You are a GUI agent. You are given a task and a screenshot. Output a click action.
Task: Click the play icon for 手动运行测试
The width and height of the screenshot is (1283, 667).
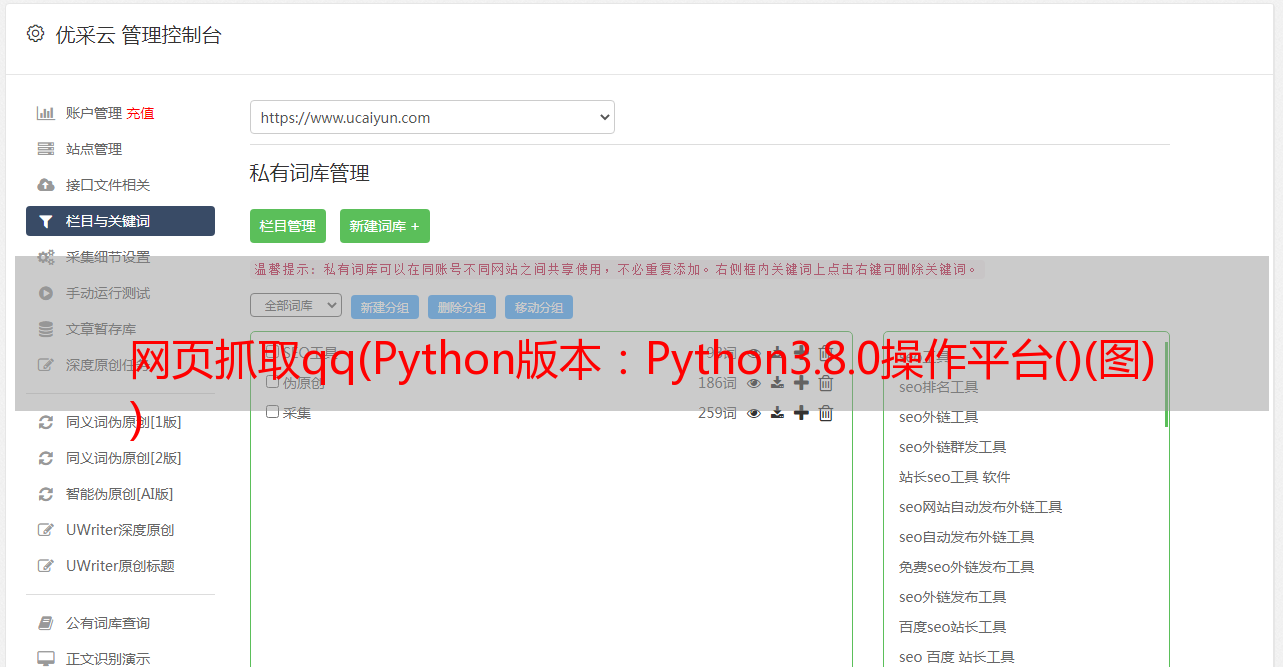(45, 293)
